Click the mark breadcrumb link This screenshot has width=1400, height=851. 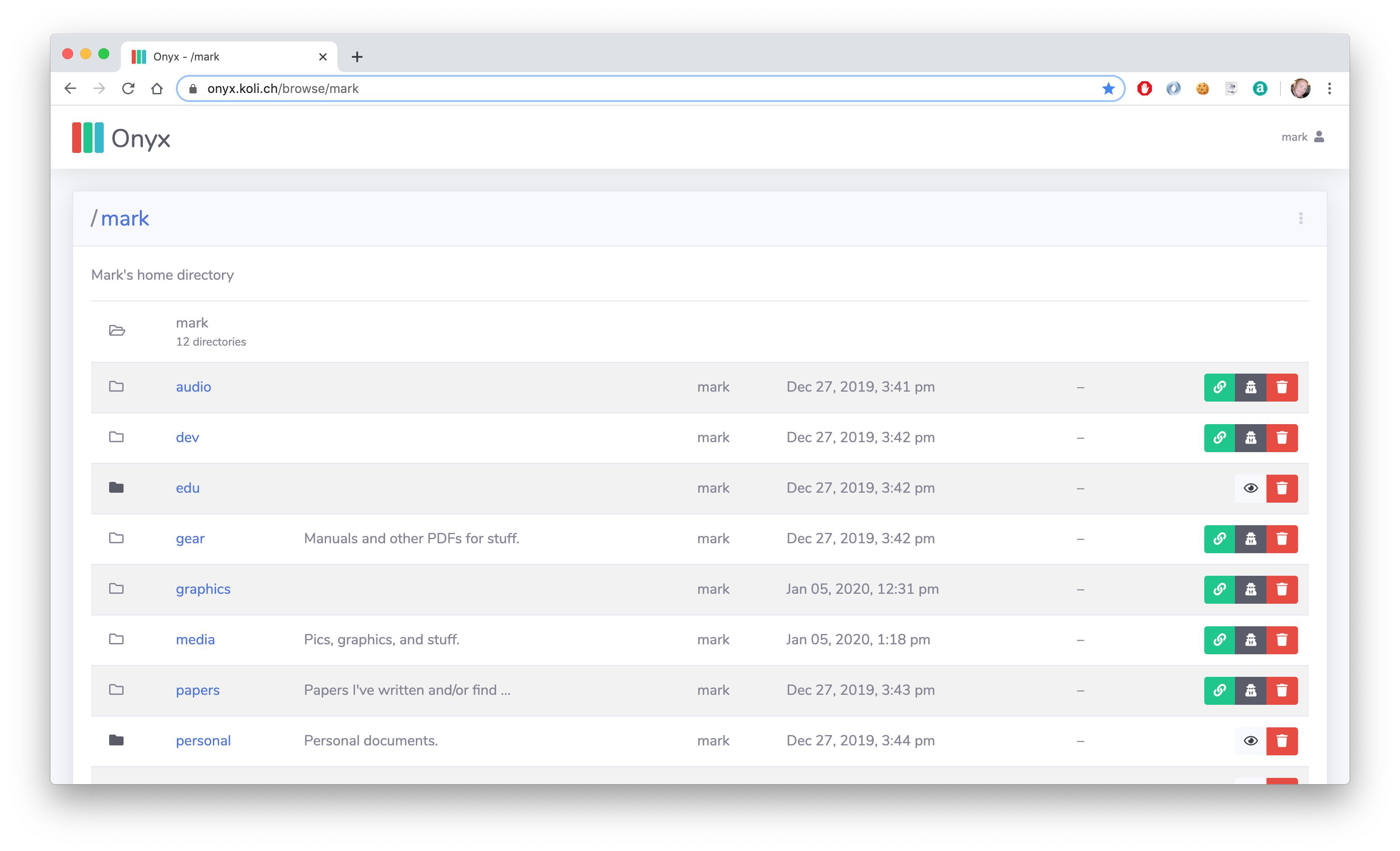point(125,219)
